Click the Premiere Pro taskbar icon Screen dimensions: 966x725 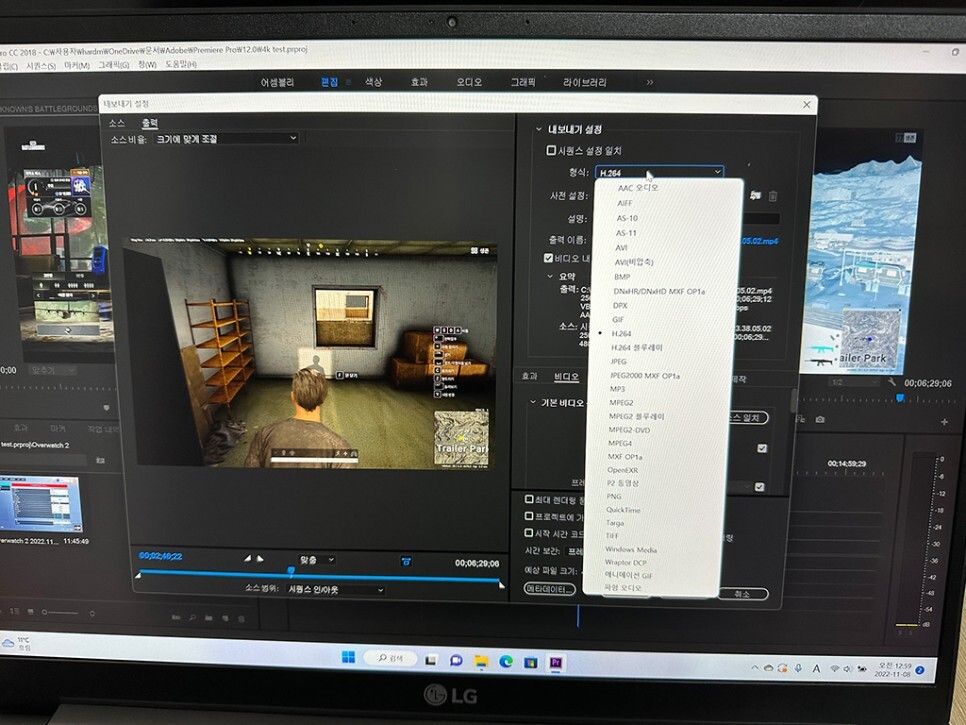pos(556,663)
